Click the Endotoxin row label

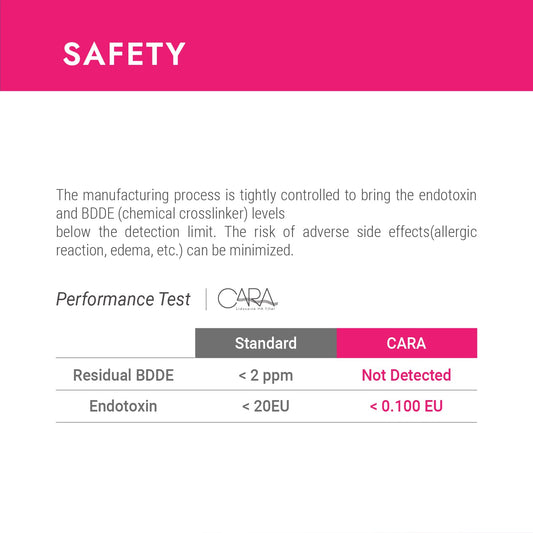point(123,406)
